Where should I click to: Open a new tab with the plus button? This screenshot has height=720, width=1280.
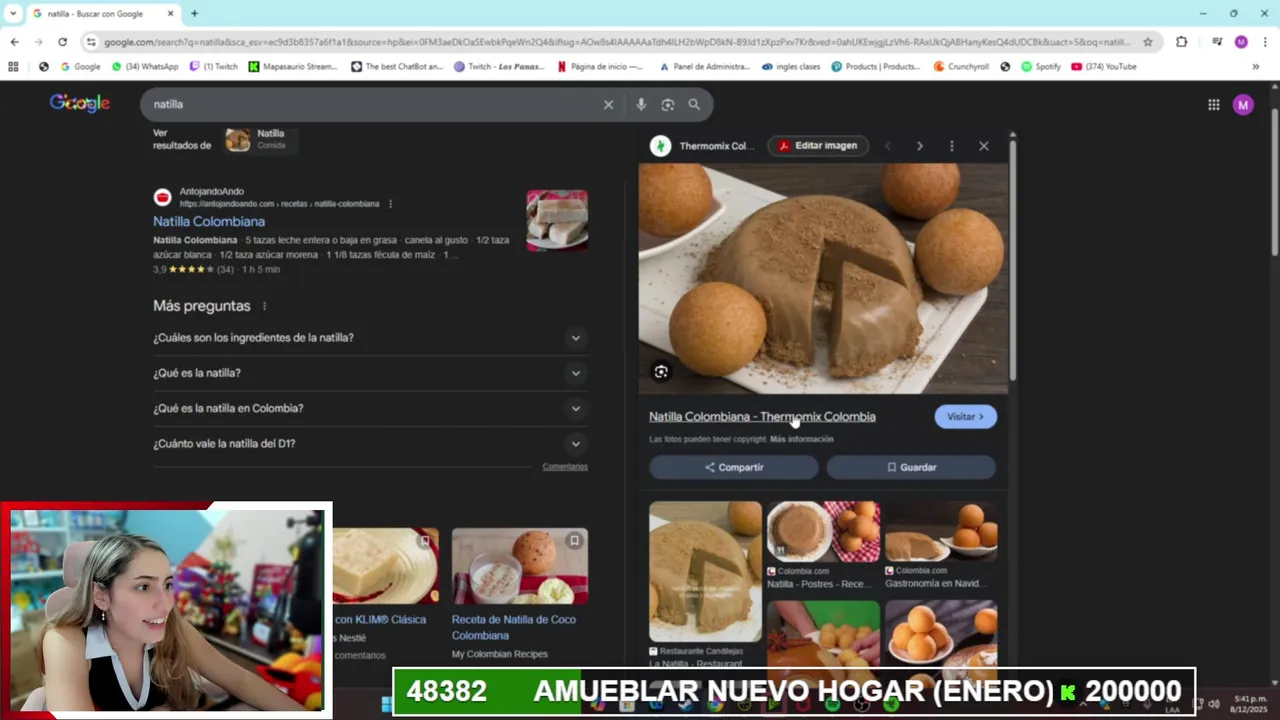click(x=194, y=14)
